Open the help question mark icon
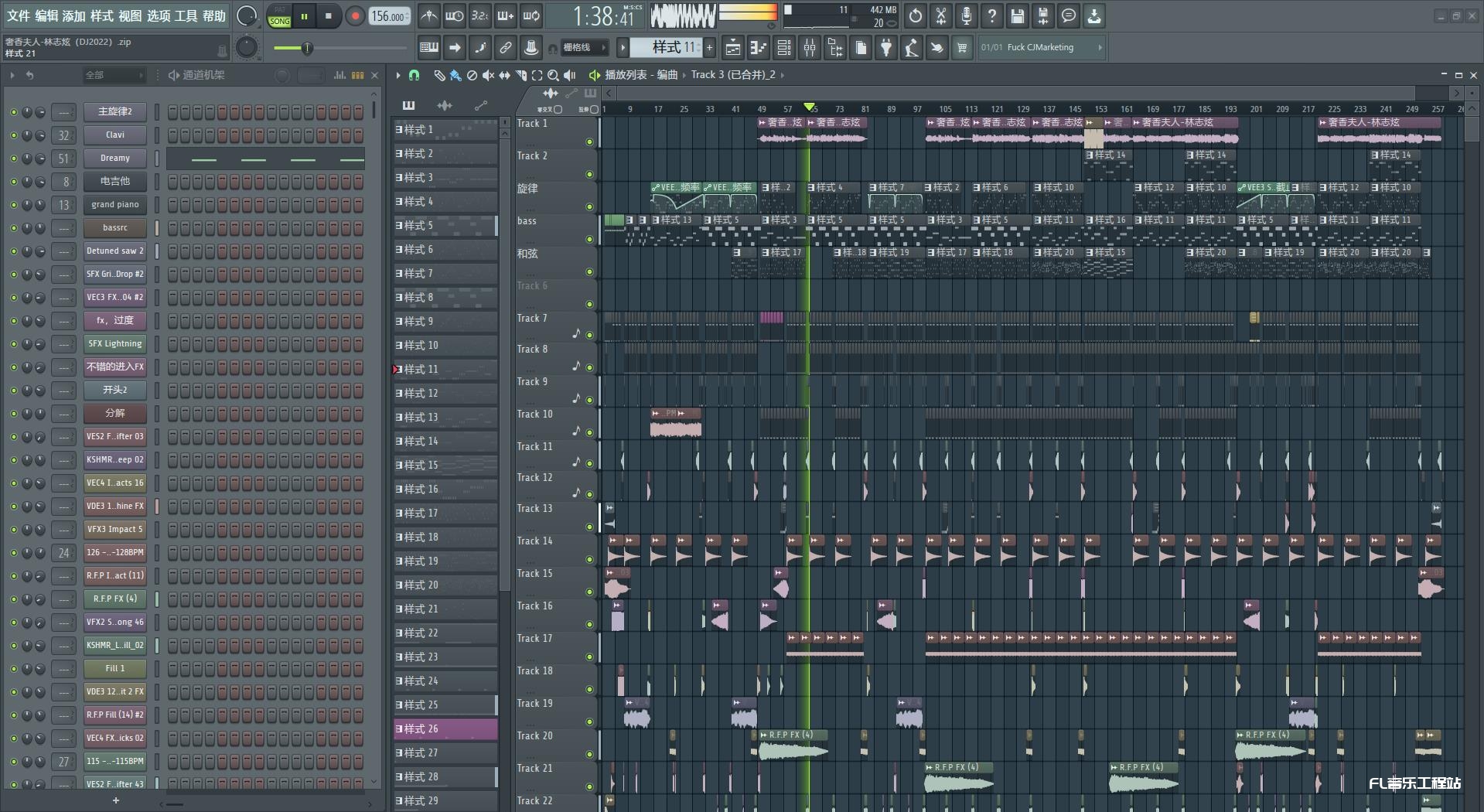This screenshot has width=1484, height=812. click(x=992, y=15)
